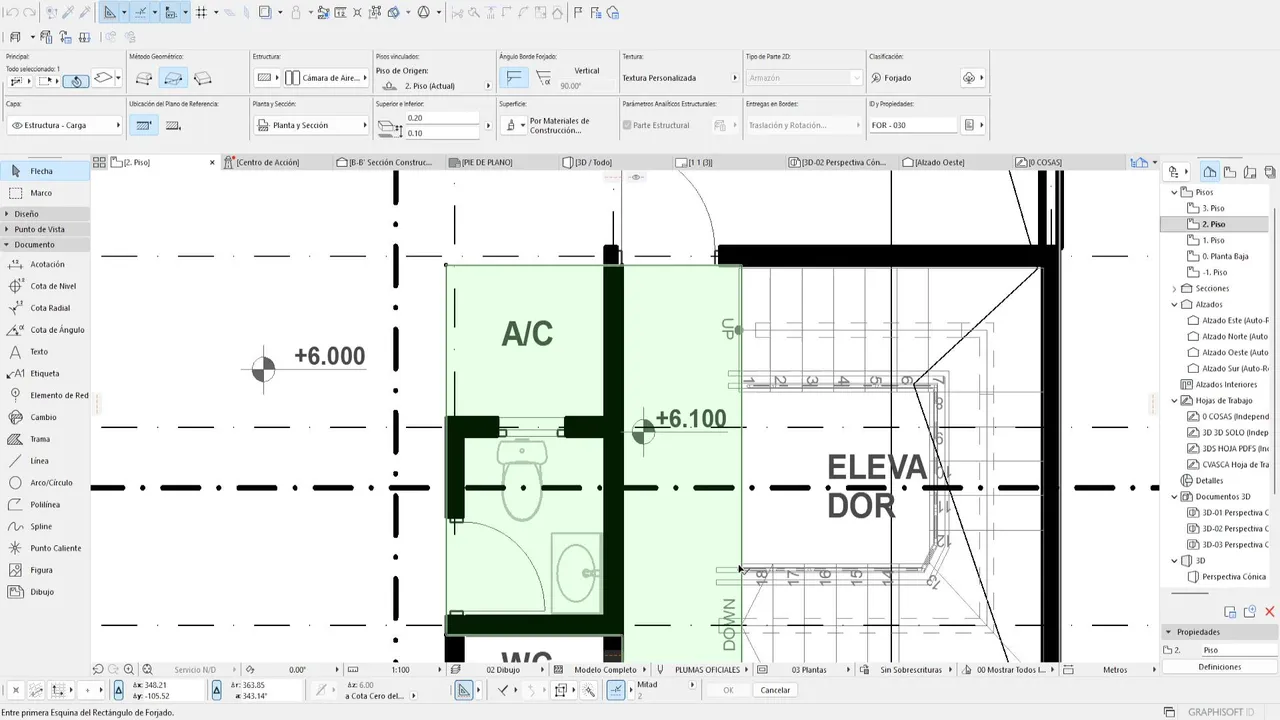
Task: Select the custom slab edge angle option
Action: 545,78
